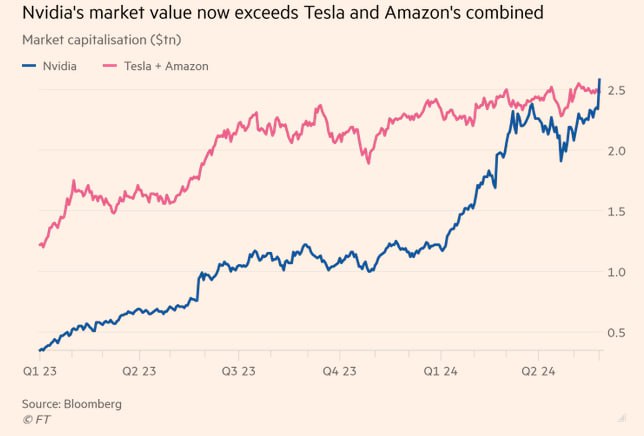Click the Q1 24 x-axis label
644x436 pixels.
pyautogui.click(x=440, y=370)
